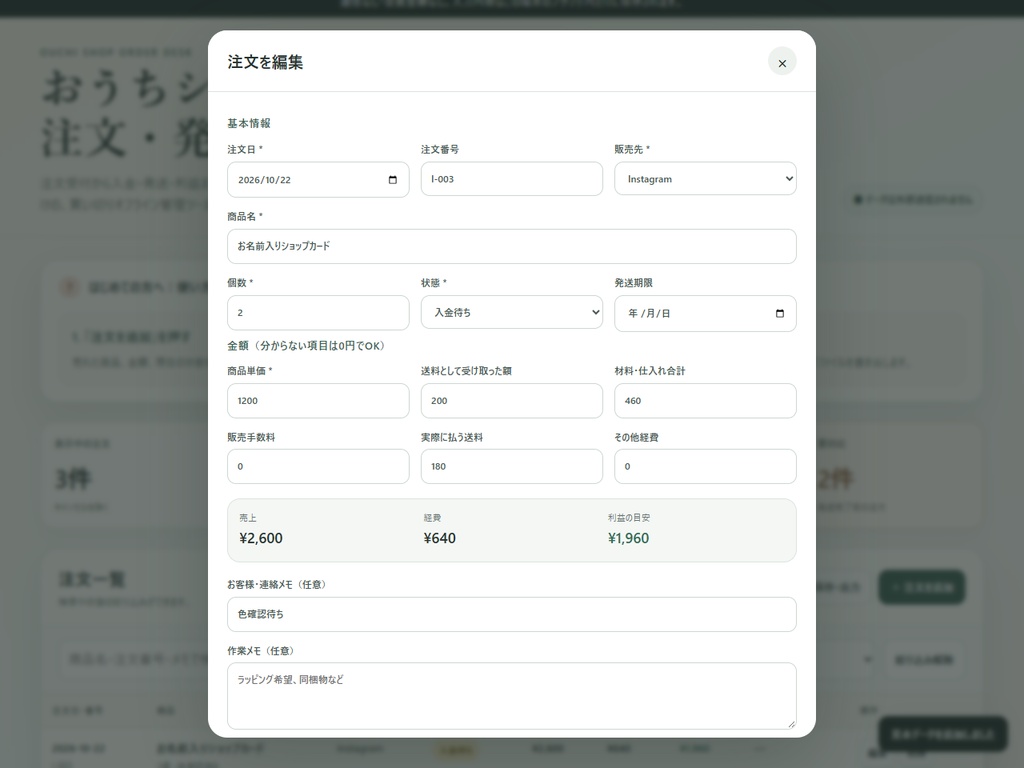This screenshot has height=768, width=1024.
Task: Click the 送料として受け取った額 field with 200
Action: [x=511, y=400]
